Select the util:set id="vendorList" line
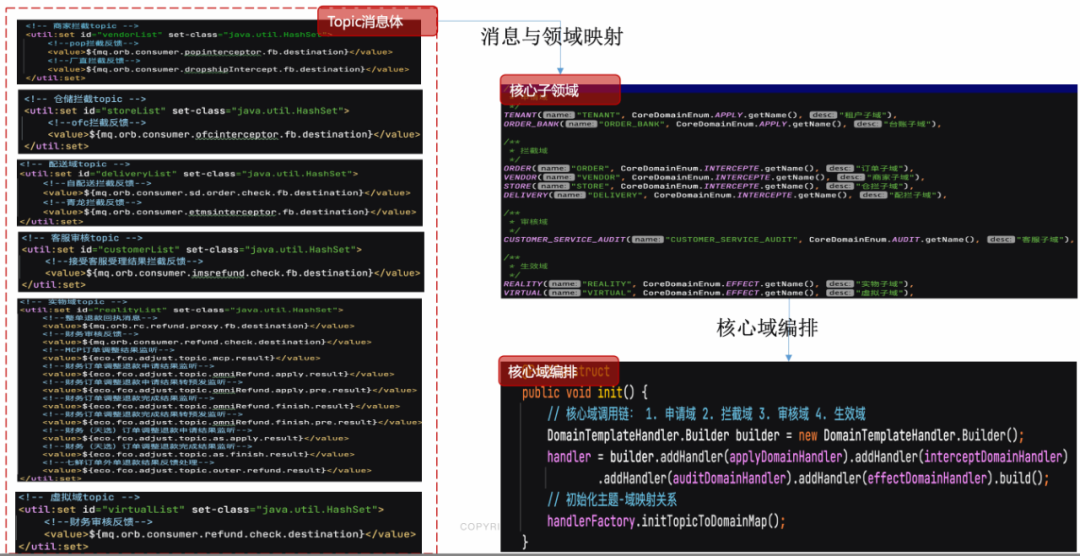This screenshot has height=556, width=1080. point(178,34)
